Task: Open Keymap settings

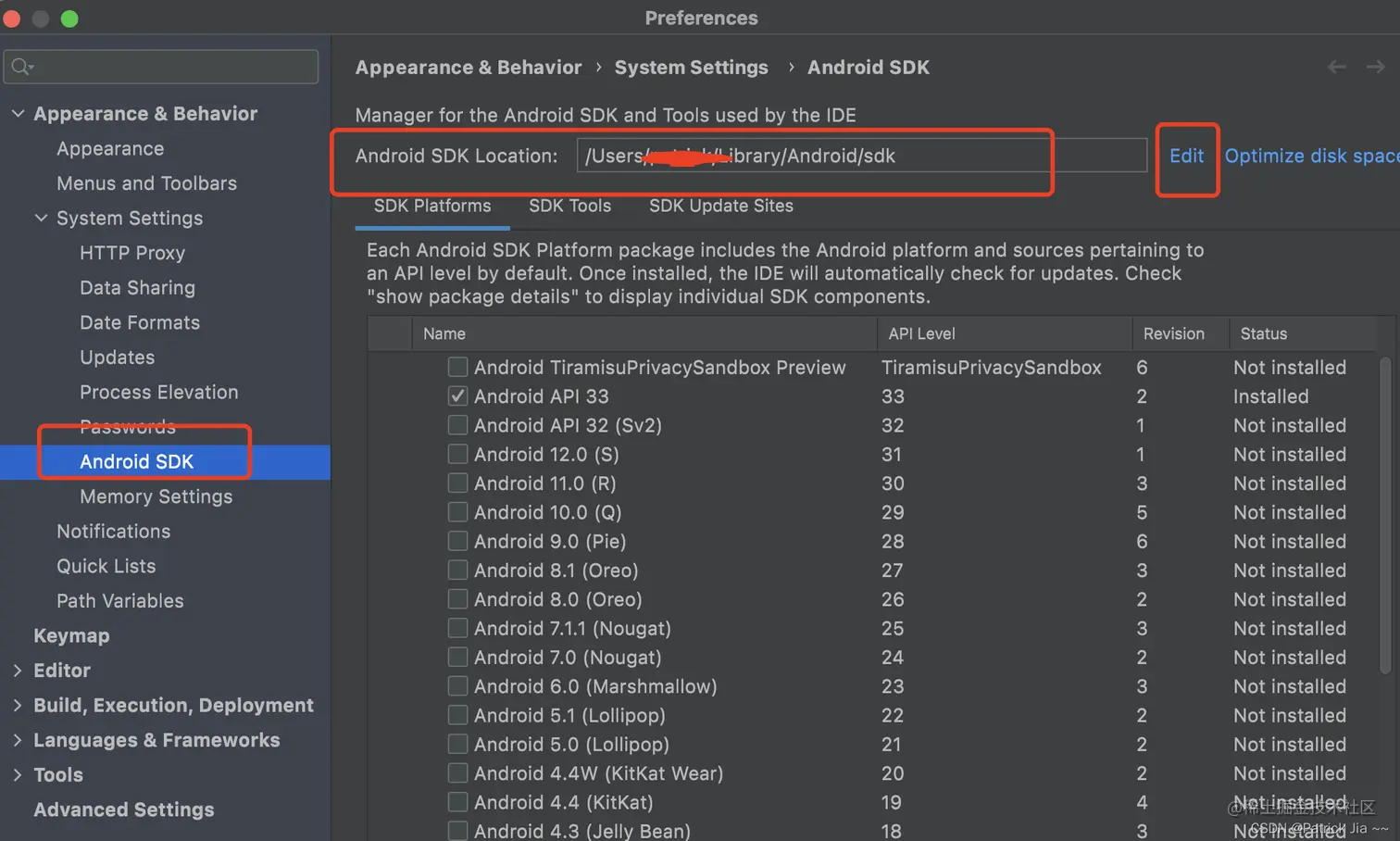Action: 71,635
